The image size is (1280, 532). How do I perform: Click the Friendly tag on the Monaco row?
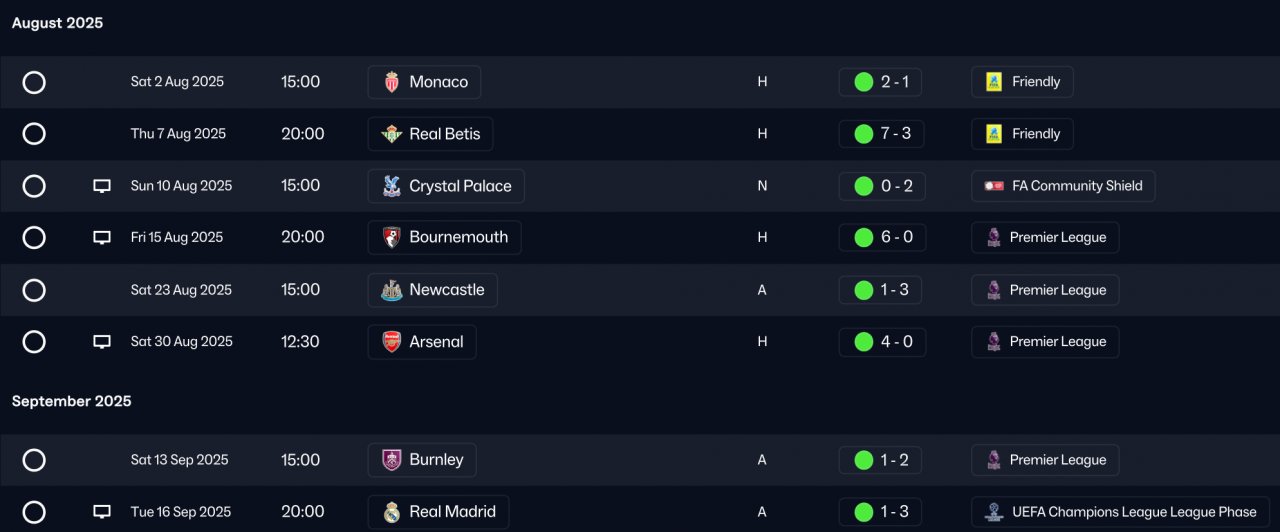(1022, 82)
